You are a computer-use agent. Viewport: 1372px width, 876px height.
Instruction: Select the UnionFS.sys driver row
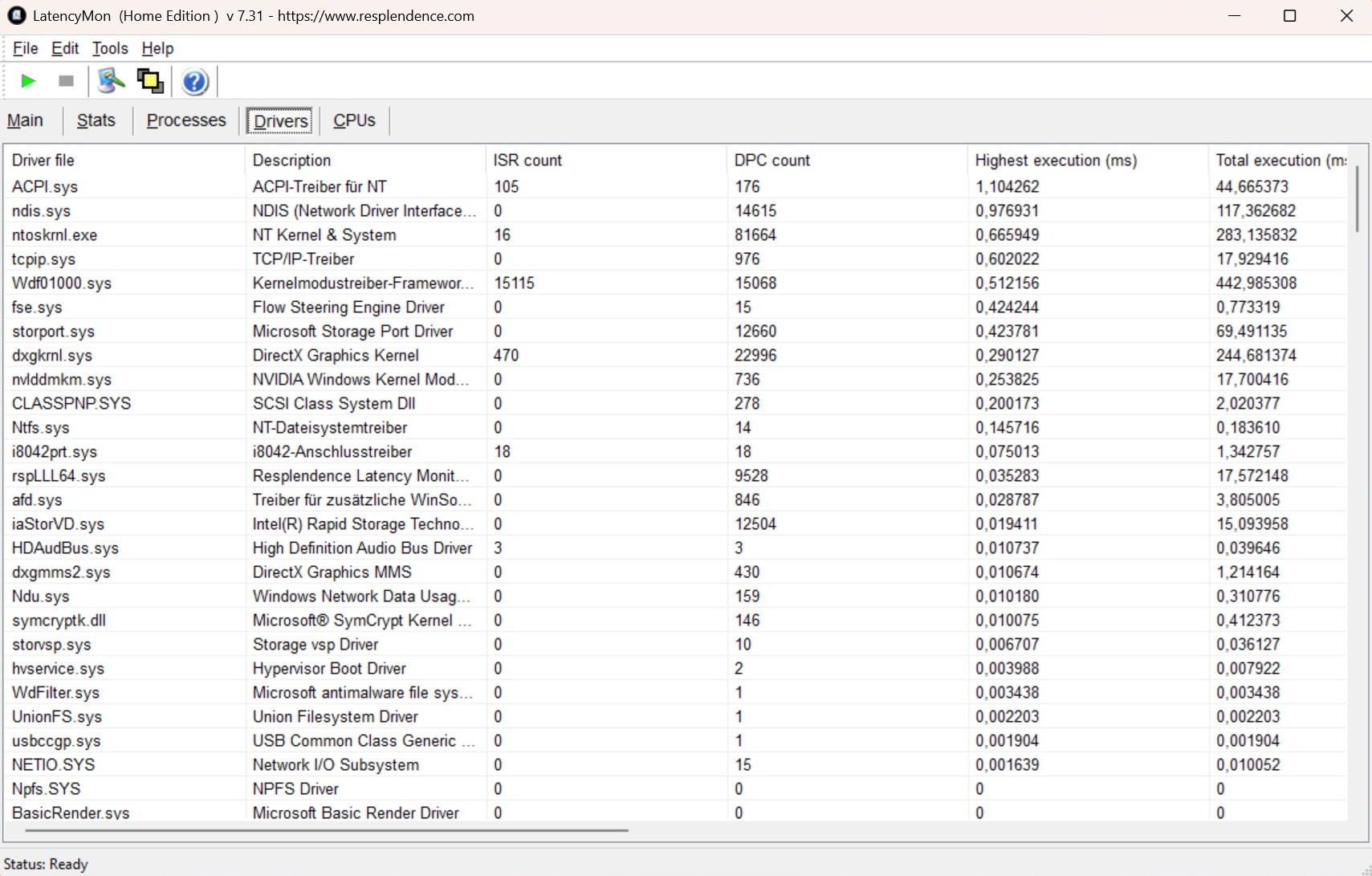tap(676, 716)
